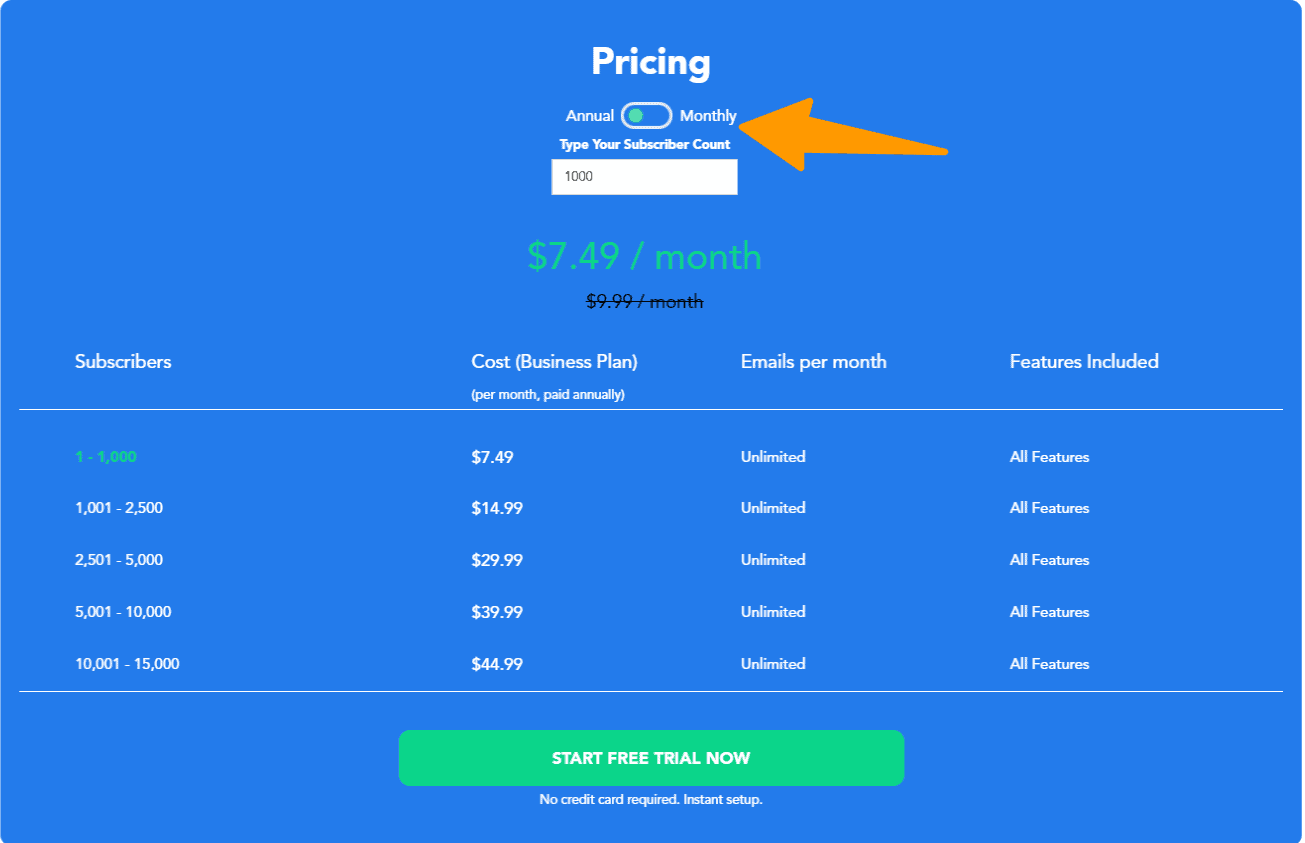Click the Pricing heading
Viewport: 1305px width, 843px height.
coord(651,62)
